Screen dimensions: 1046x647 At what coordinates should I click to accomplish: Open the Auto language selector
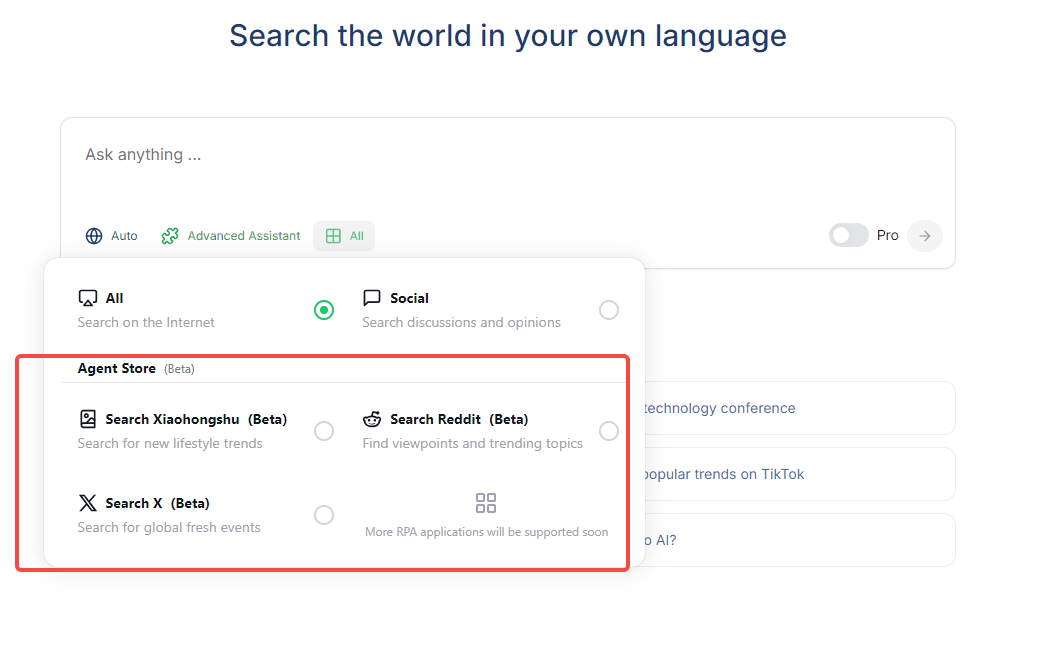click(x=111, y=236)
